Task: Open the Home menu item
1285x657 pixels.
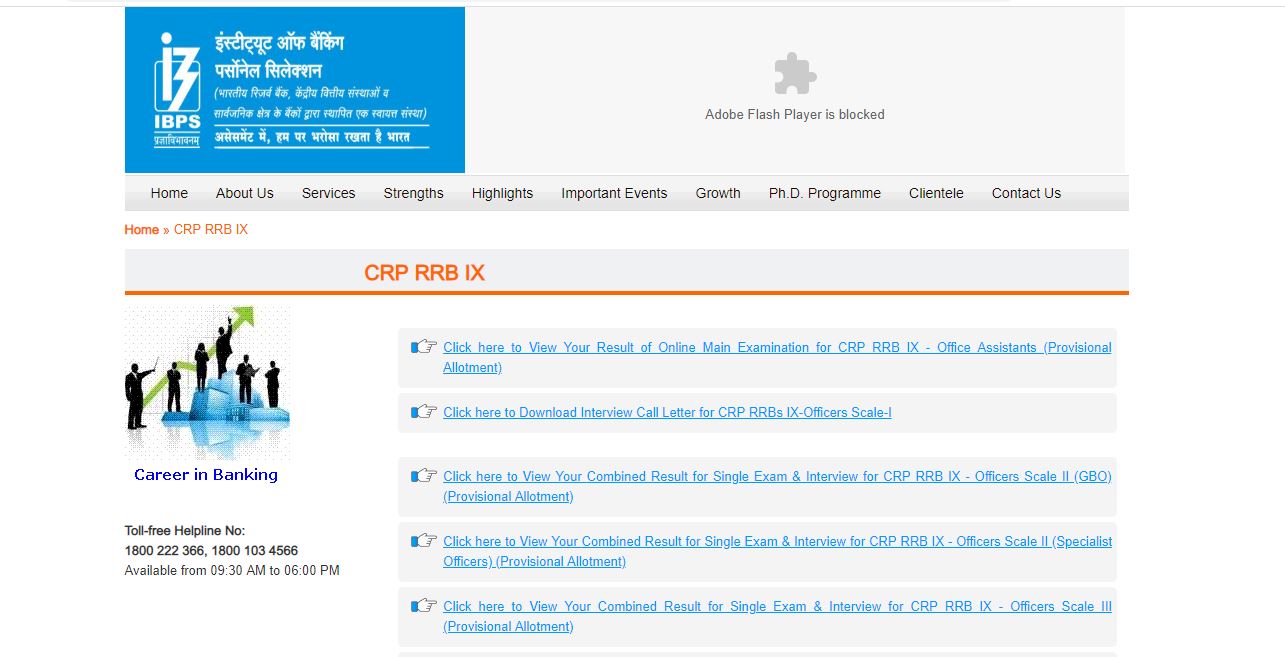Action: (169, 193)
